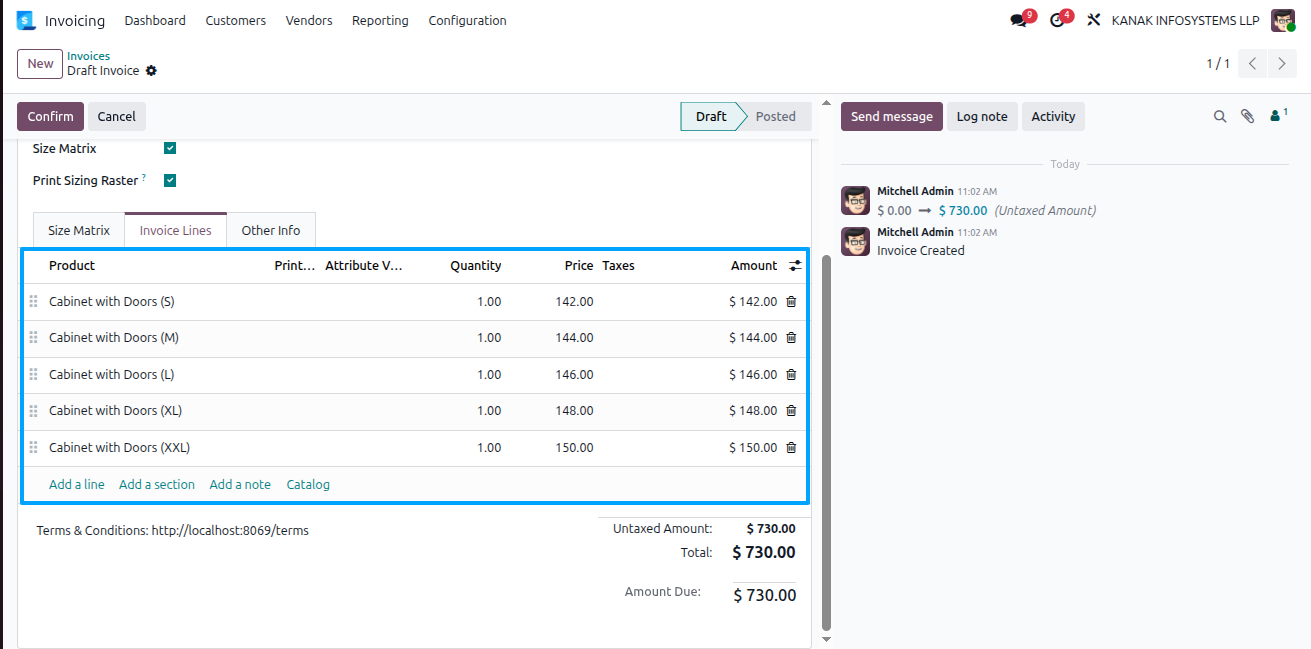Screen dimensions: 1311x649
Task: Click the Send message button
Action: 892,116
